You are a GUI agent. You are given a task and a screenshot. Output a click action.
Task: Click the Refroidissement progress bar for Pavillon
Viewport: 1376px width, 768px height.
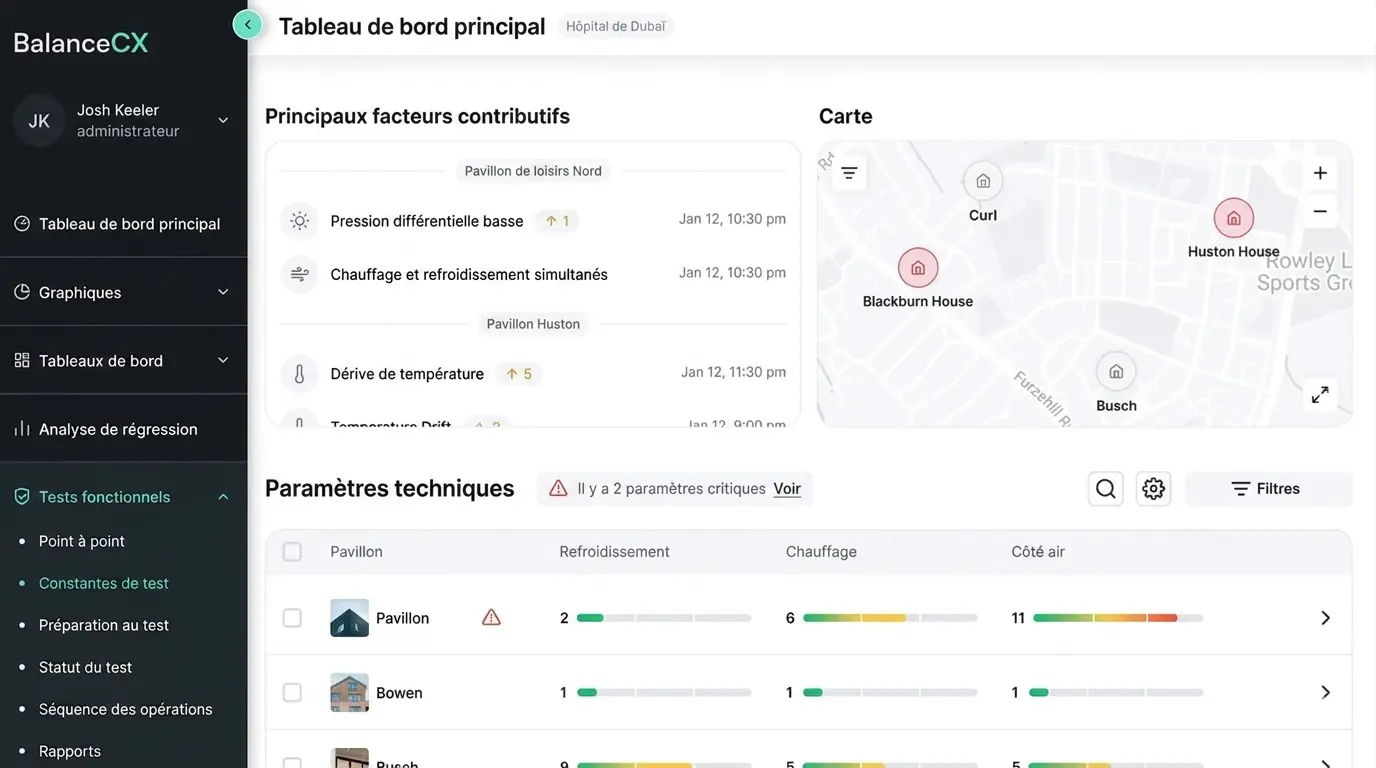point(665,617)
